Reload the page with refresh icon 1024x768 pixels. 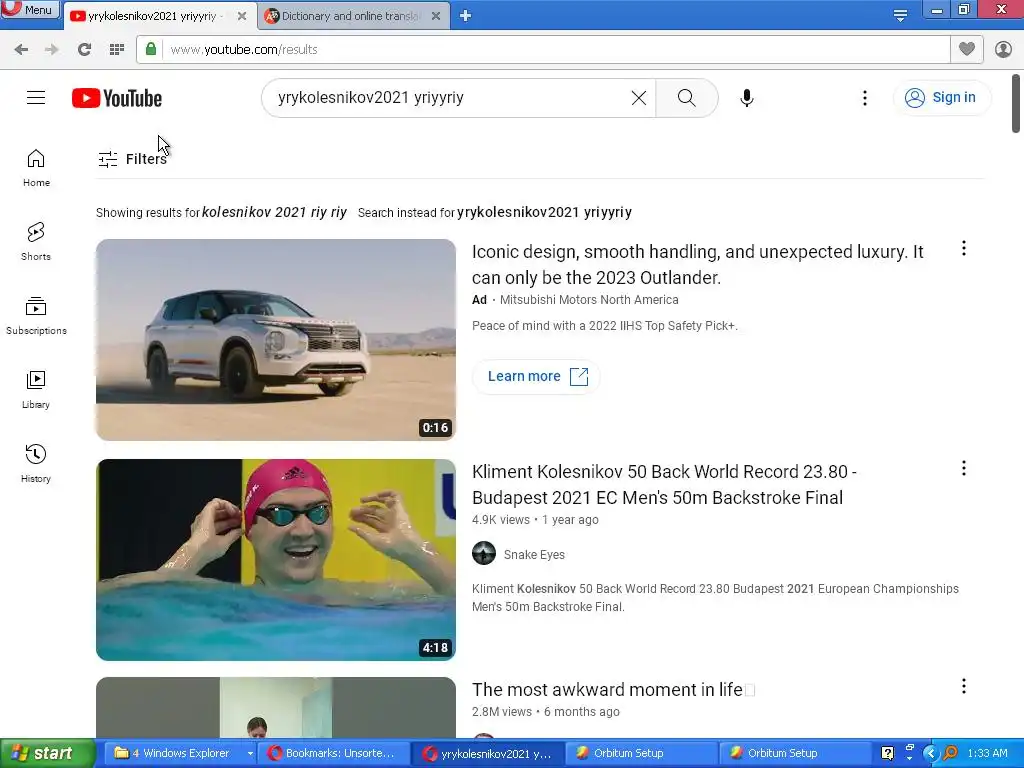tap(84, 50)
